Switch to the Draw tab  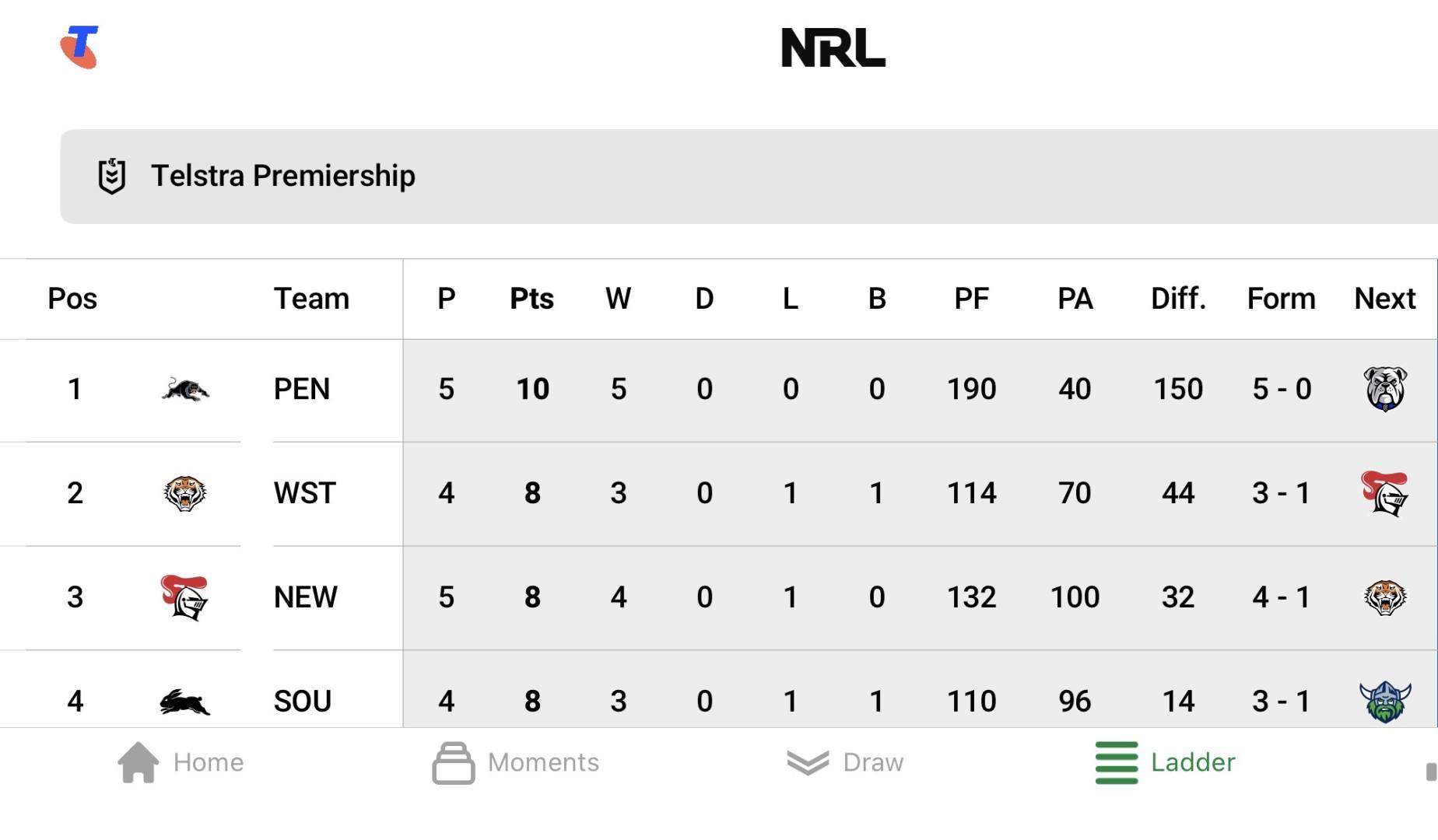846,762
